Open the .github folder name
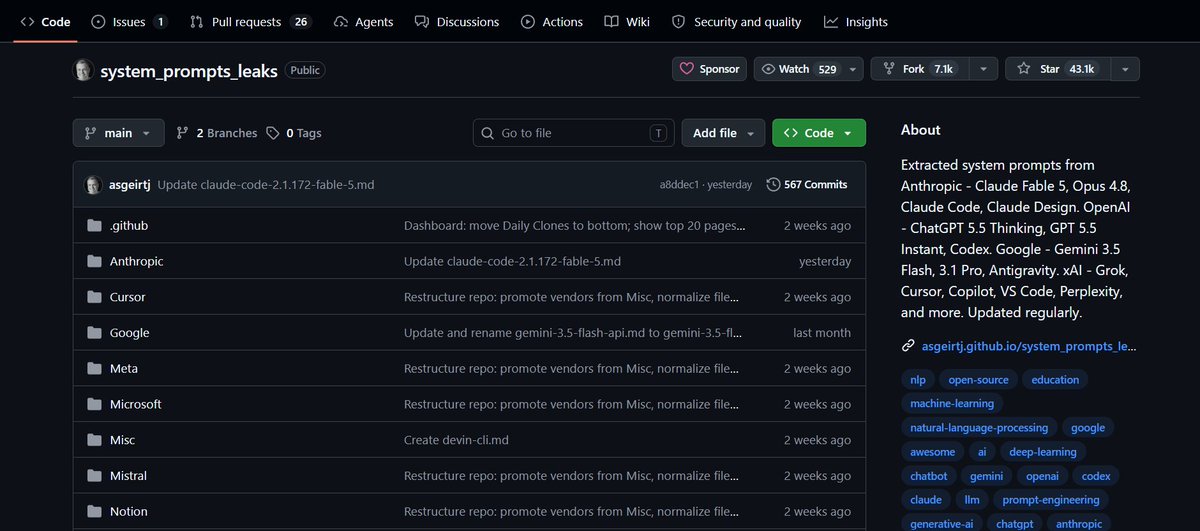 pos(129,226)
